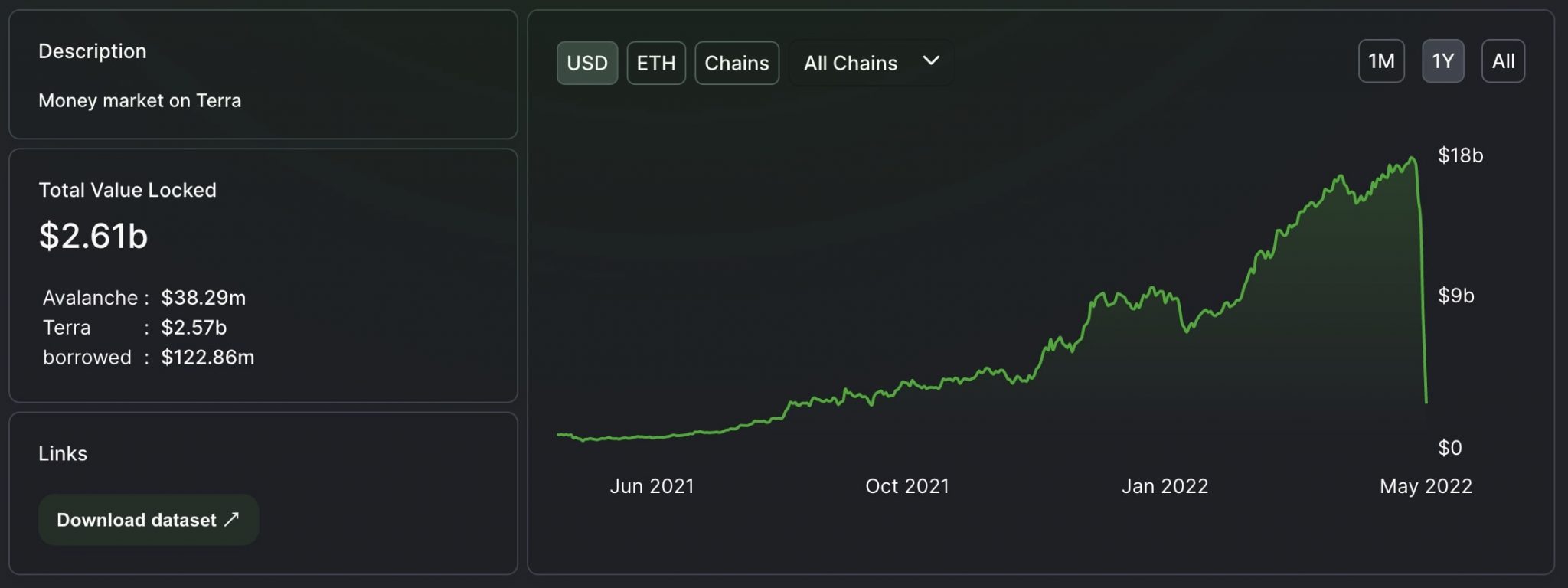Click the Jun 2021 axis label
Screen dimensions: 1568x588
652,486
